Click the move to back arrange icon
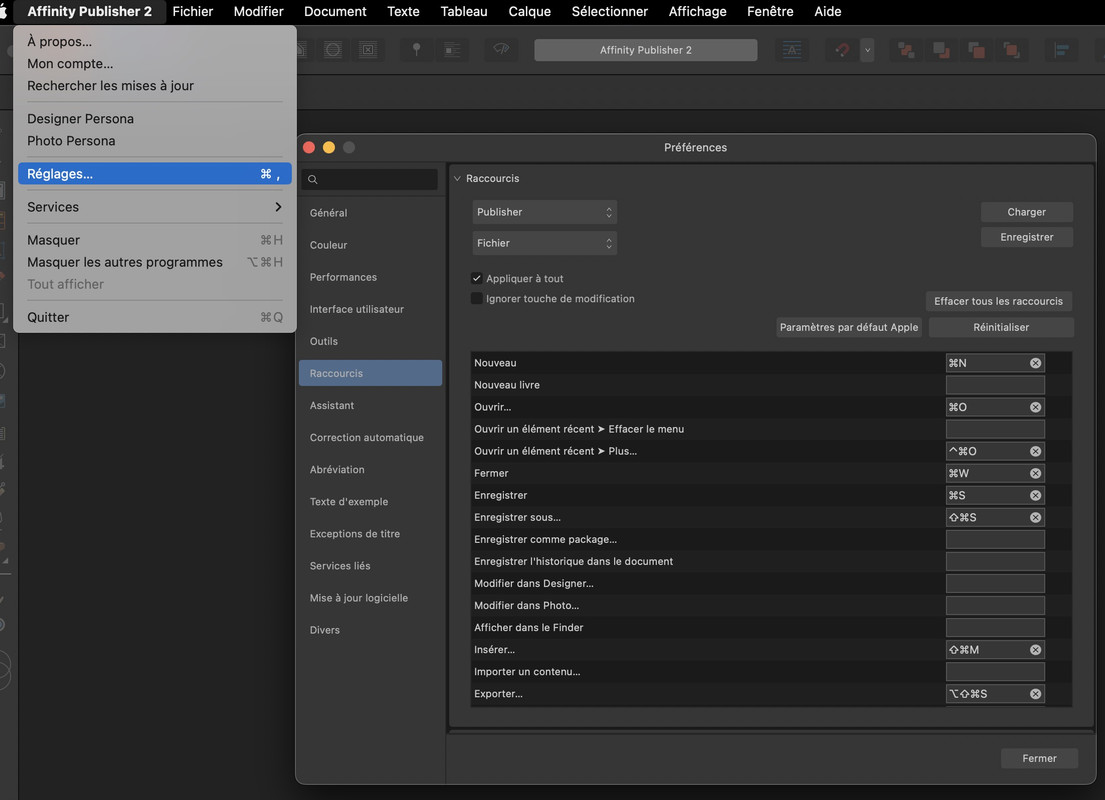 click(x=906, y=50)
